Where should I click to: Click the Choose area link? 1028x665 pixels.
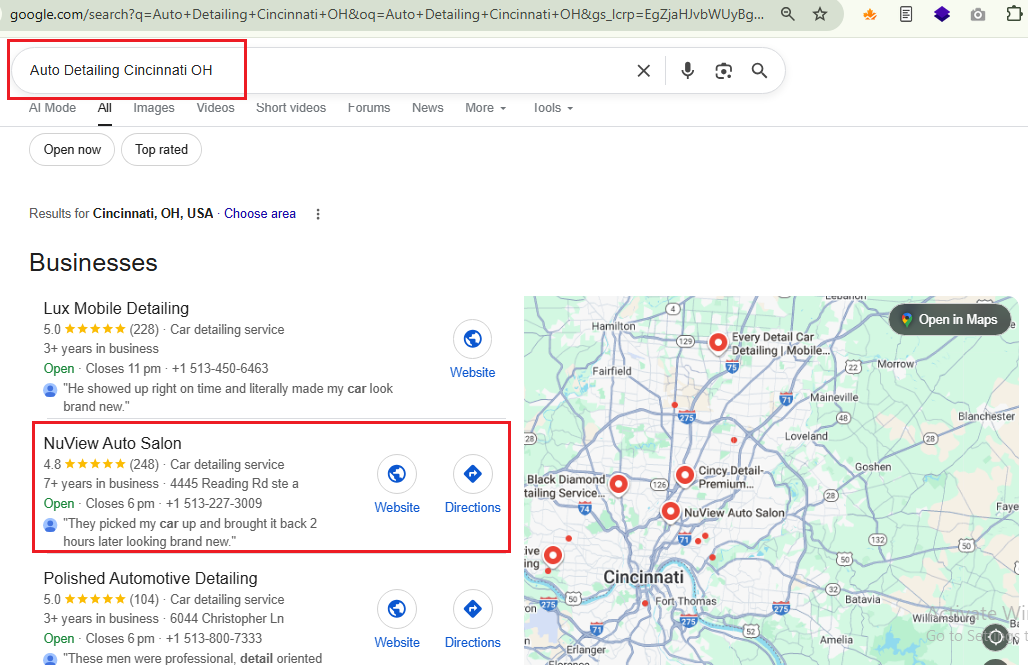(x=260, y=214)
